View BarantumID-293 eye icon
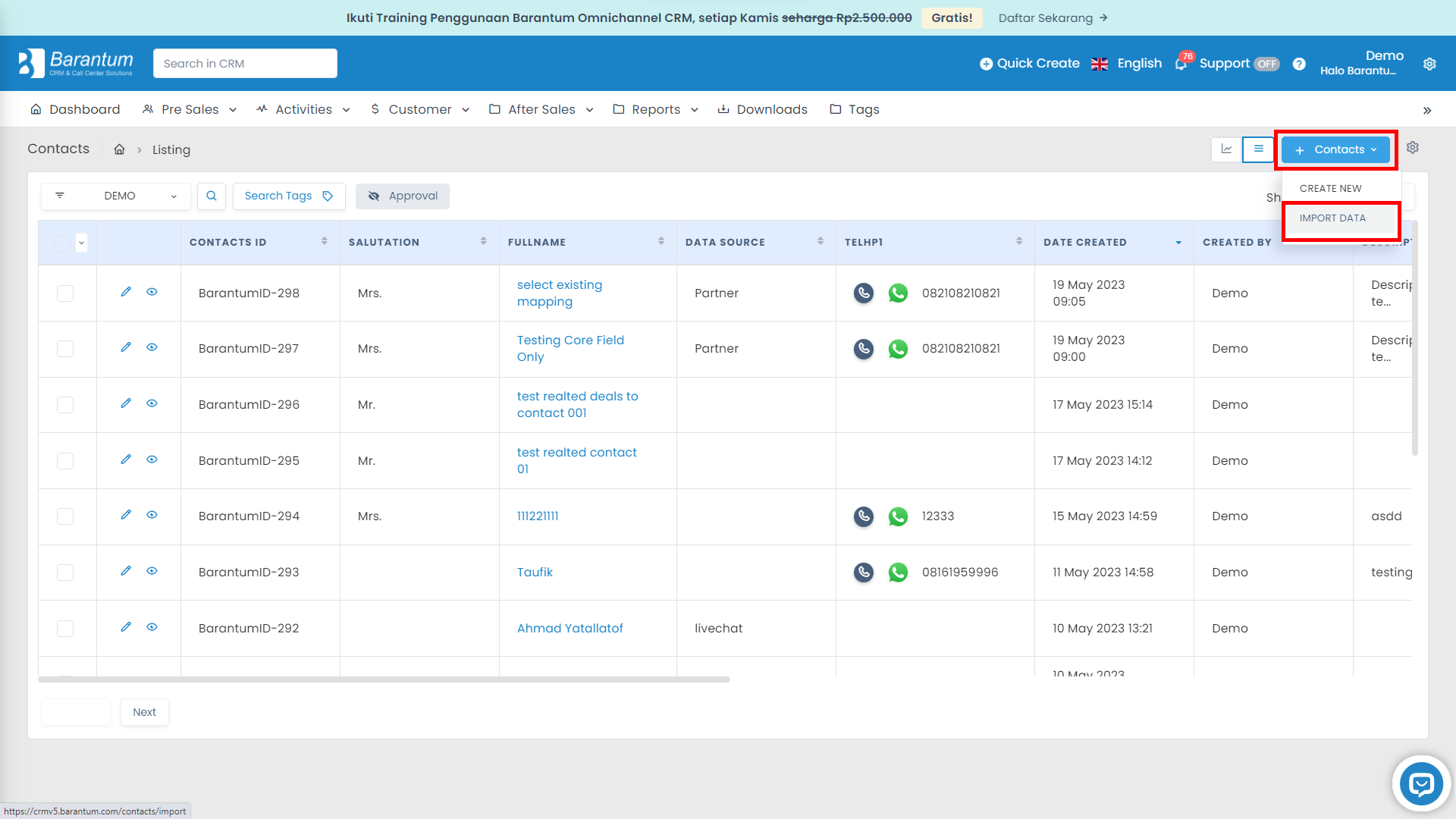Image resolution: width=1456 pixels, height=819 pixels. point(152,571)
